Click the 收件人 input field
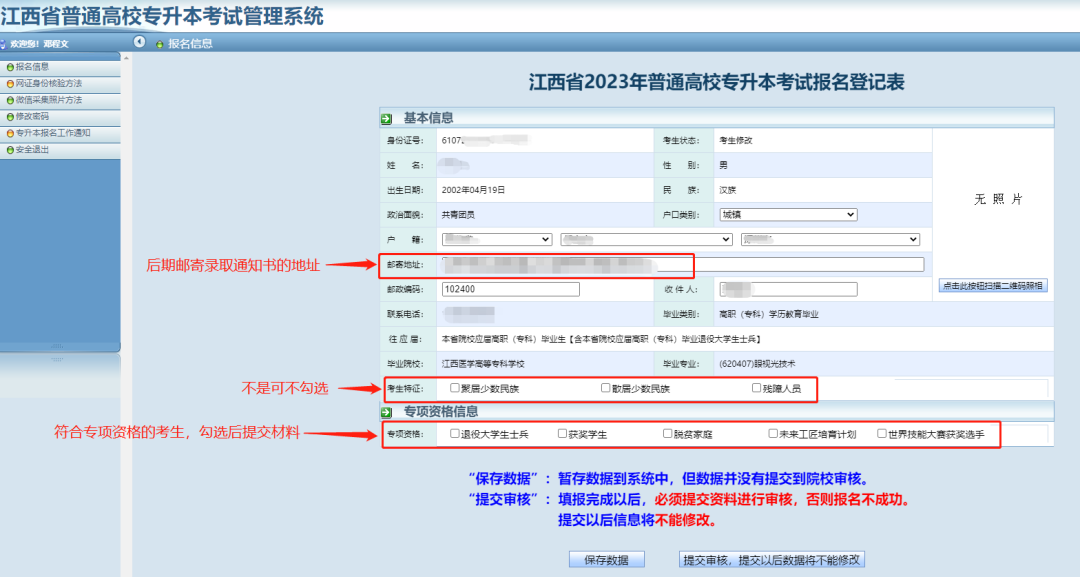Viewport: 1080px width, 577px height. coord(788,289)
